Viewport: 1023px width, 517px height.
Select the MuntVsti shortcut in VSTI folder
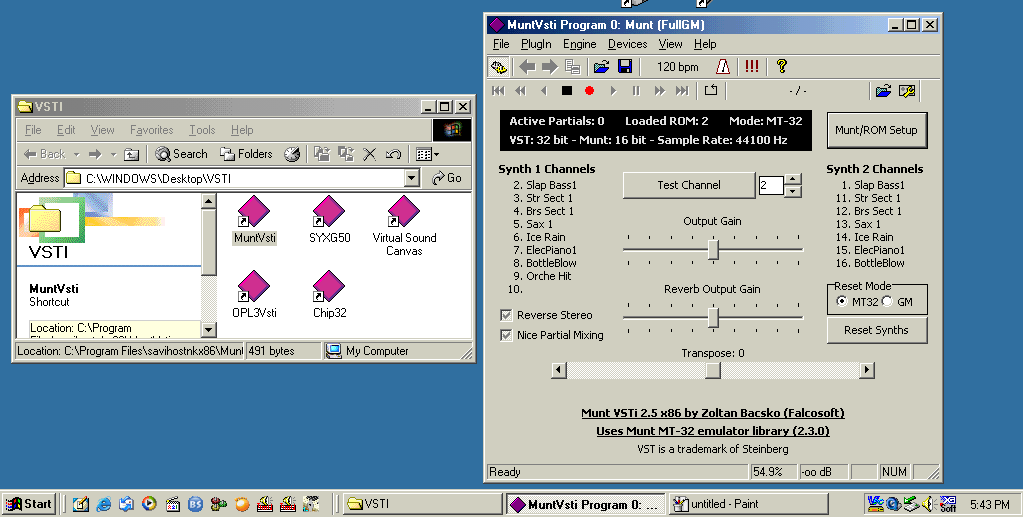(254, 220)
